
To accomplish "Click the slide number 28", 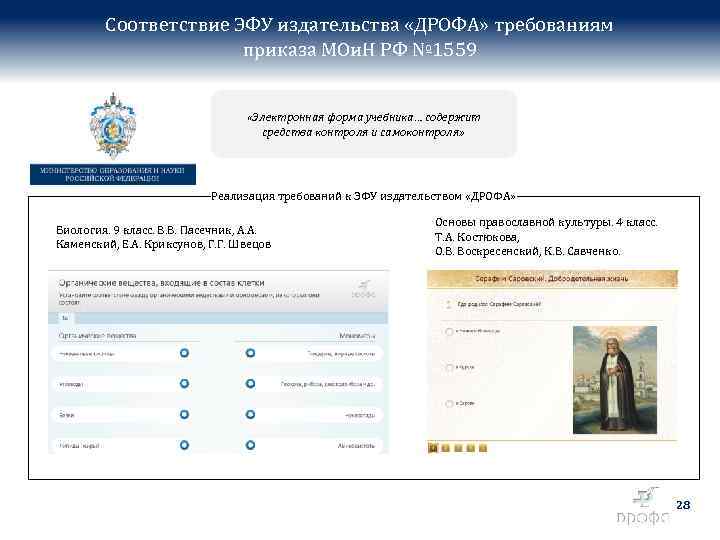I will (x=683, y=505).
